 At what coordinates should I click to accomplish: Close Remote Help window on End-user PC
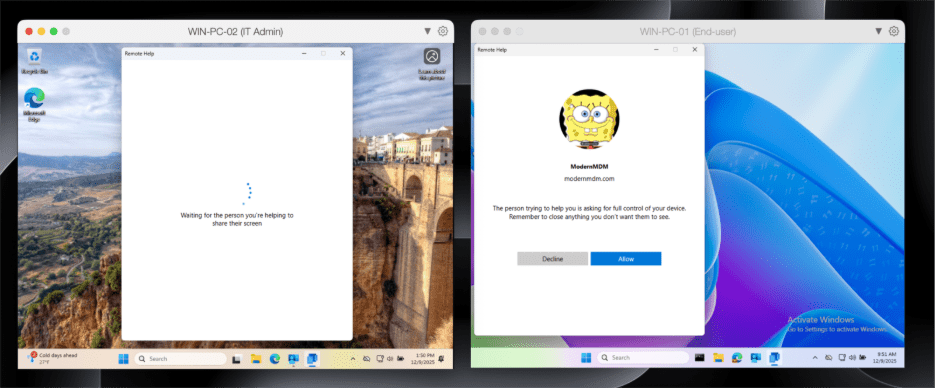695,50
